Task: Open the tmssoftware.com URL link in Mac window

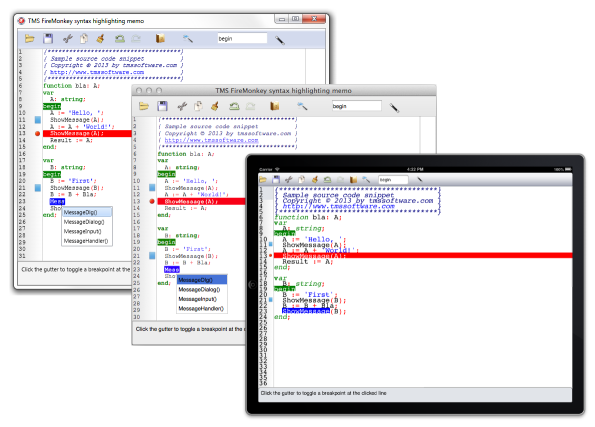Action: [x=211, y=140]
